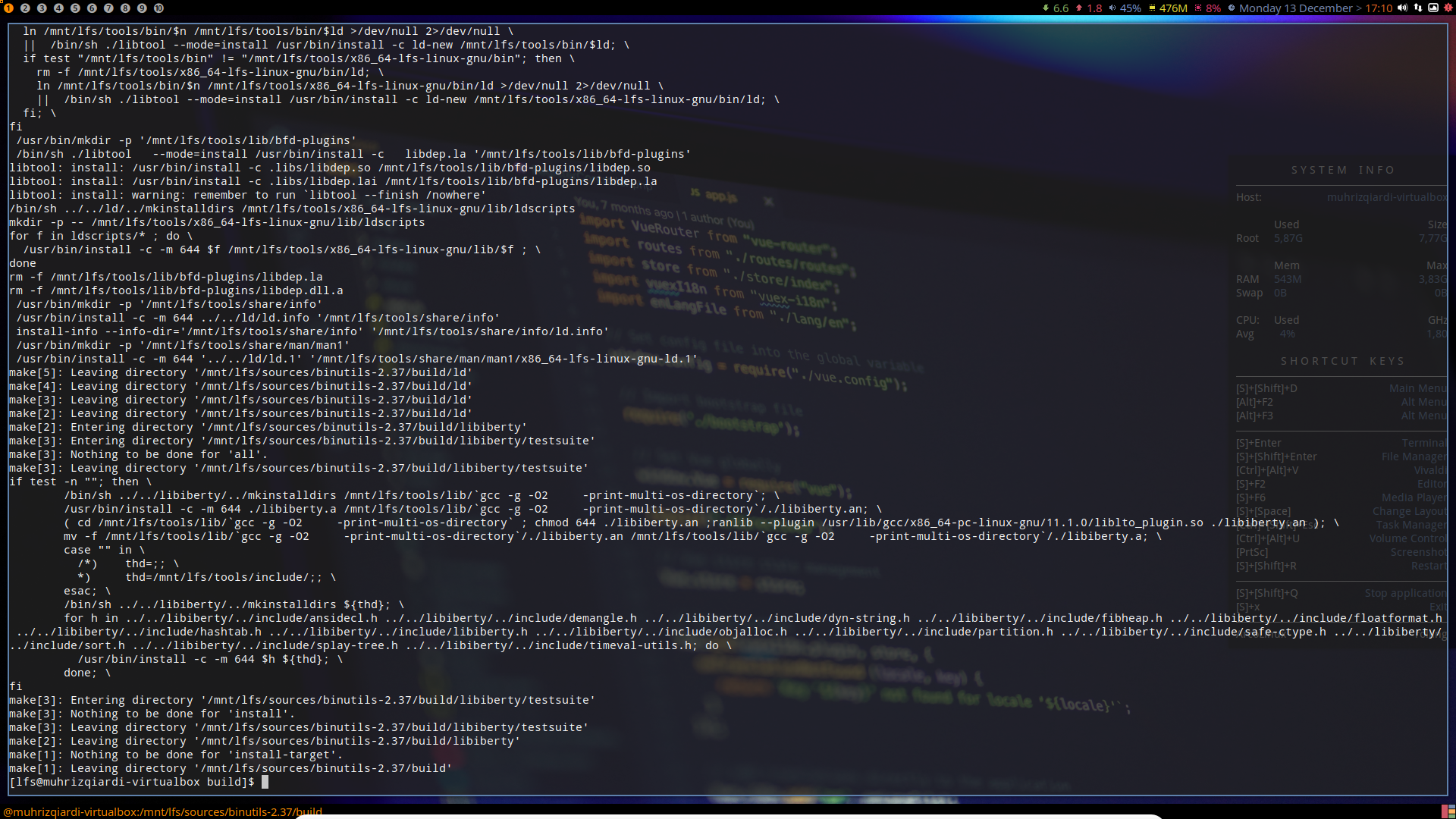Viewport: 1456px width, 819px height.
Task: Click the 'esac; \' line in terminal
Action: pyautogui.click(x=87, y=591)
